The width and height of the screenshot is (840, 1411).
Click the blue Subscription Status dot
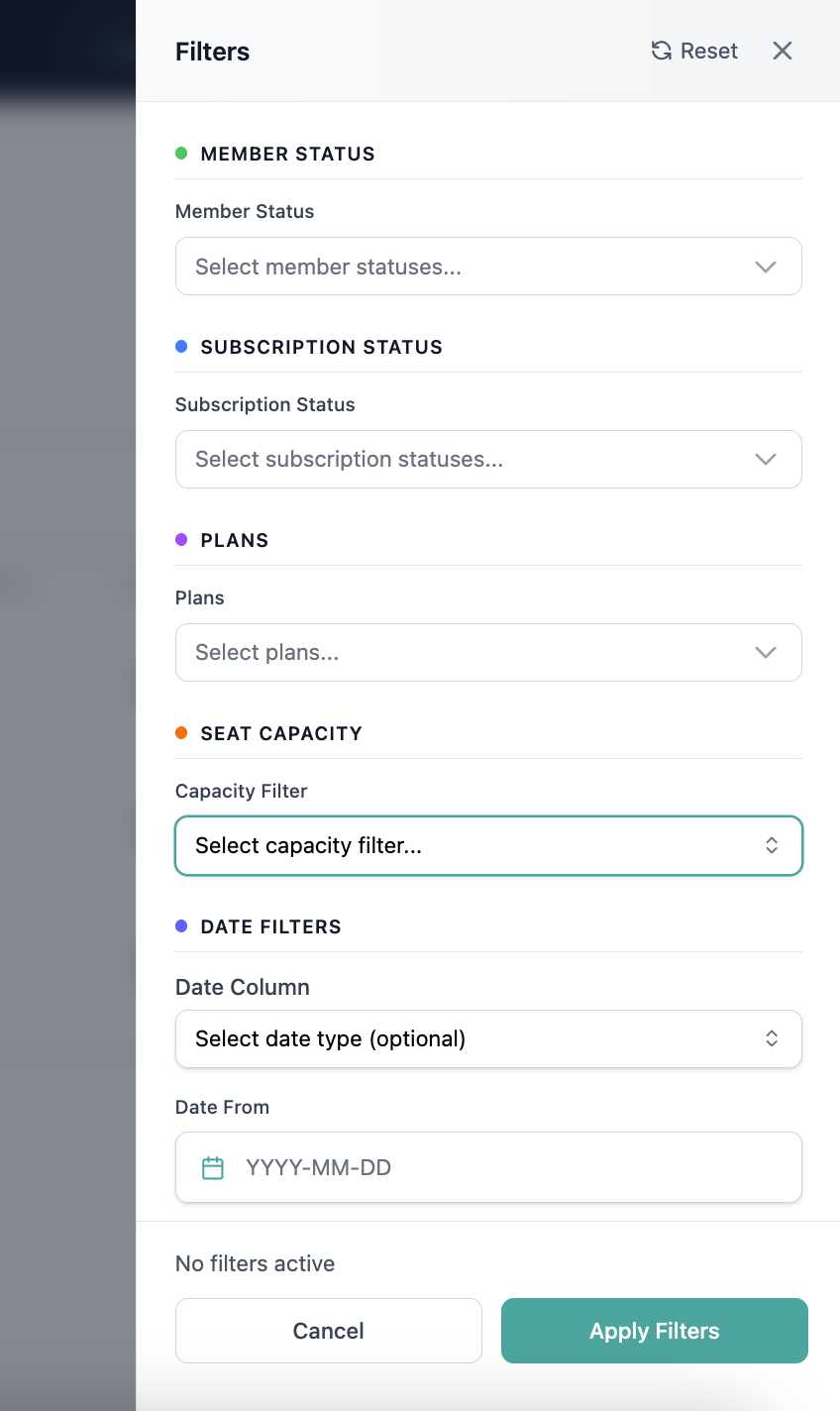pos(181,347)
